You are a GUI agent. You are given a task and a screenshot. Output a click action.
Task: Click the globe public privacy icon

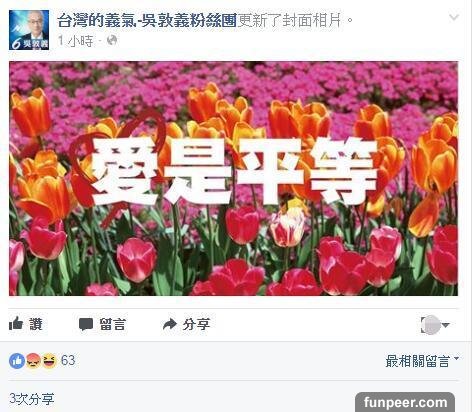pyautogui.click(x=112, y=41)
